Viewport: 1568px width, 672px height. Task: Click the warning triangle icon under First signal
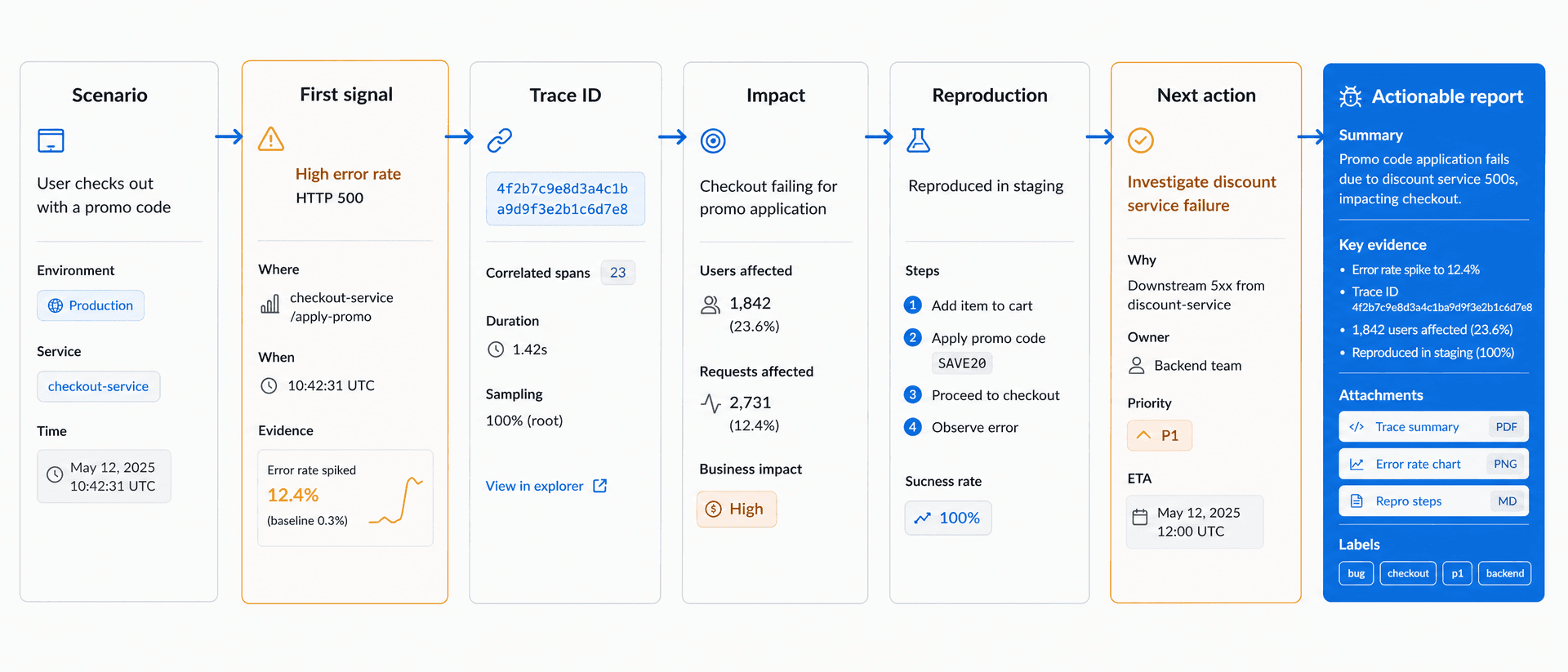click(271, 139)
